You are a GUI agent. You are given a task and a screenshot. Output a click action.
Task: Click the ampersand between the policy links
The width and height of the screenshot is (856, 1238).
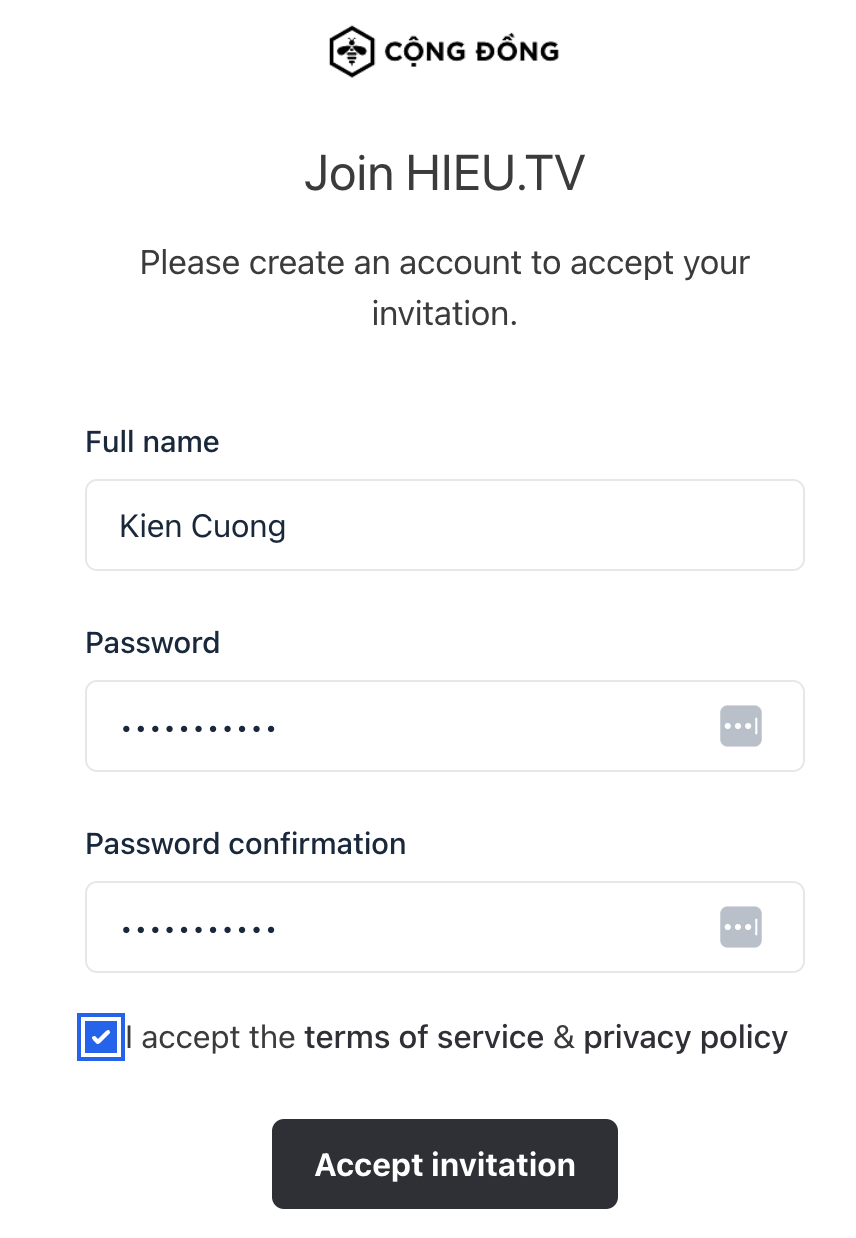(564, 1038)
